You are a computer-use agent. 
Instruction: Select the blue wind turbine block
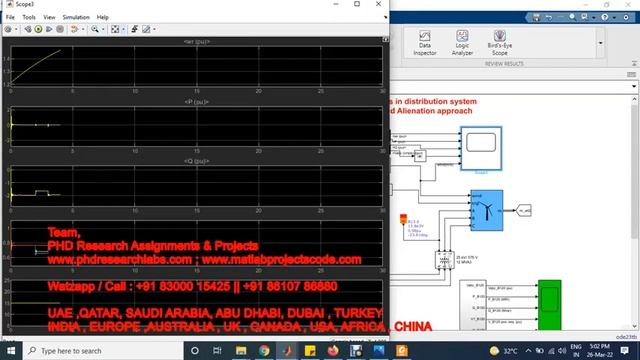[x=487, y=210]
